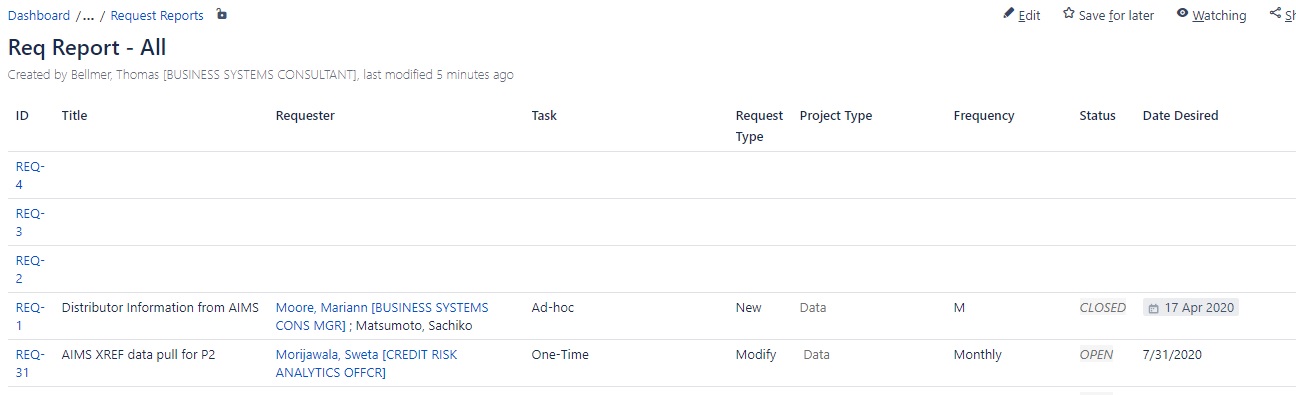The image size is (1296, 395).
Task: Sort by the ID column header
Action: point(22,115)
